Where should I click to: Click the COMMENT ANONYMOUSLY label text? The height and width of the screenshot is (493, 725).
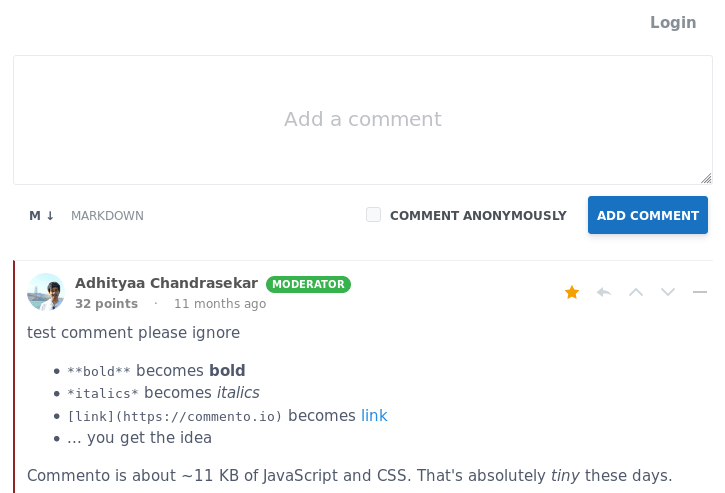[x=478, y=216]
